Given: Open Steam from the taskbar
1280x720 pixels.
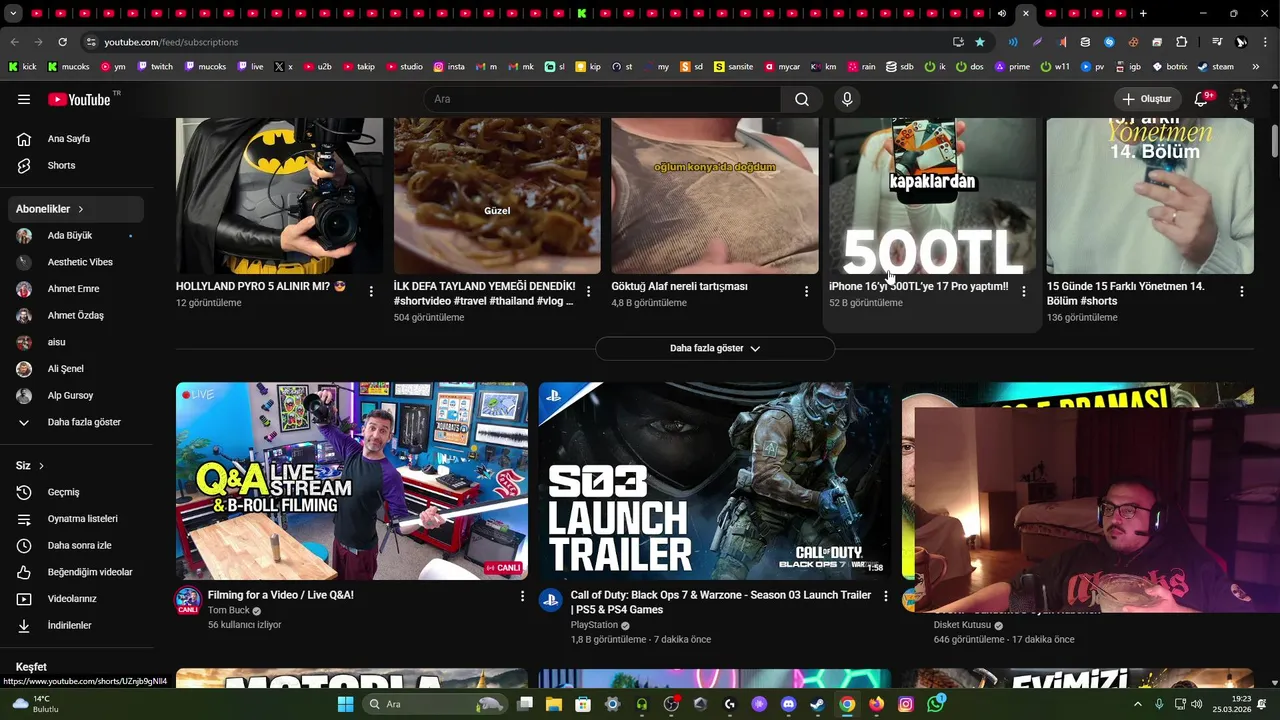Looking at the screenshot, I should point(817,704).
